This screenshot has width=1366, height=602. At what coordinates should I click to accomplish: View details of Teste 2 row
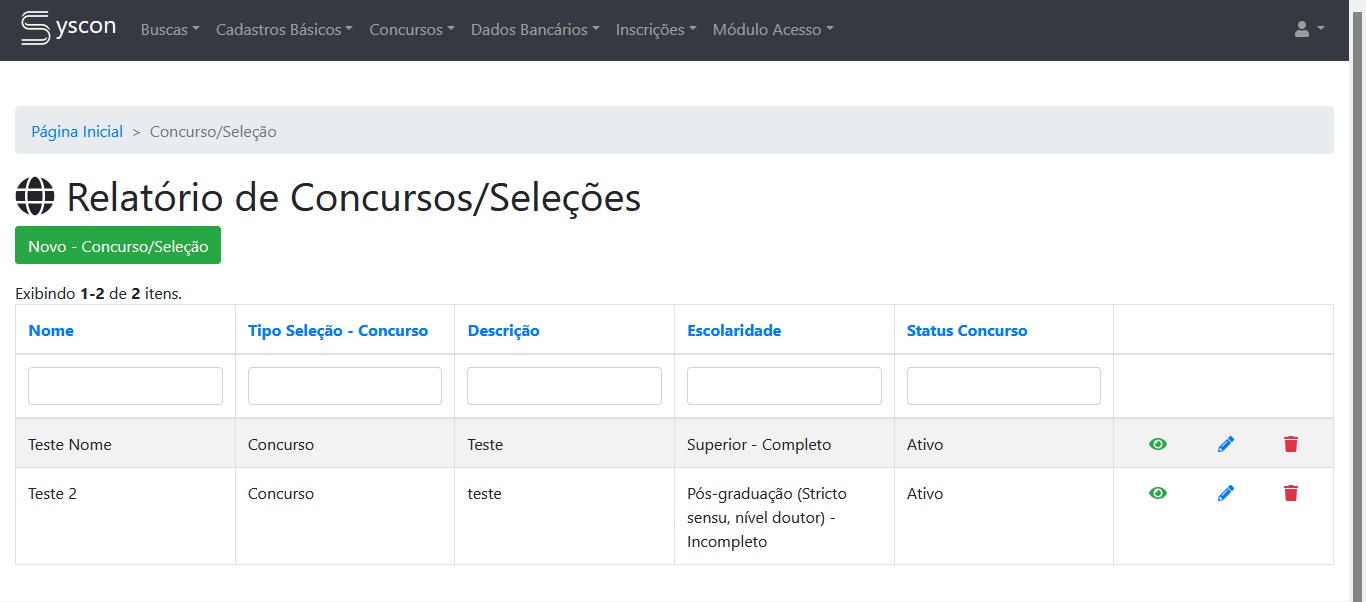click(x=1158, y=493)
